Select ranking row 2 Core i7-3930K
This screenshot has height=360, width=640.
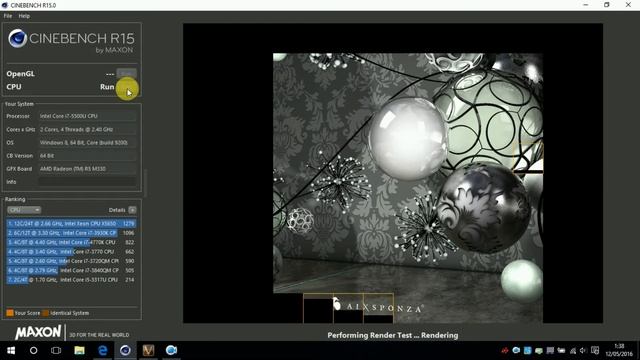pos(71,233)
